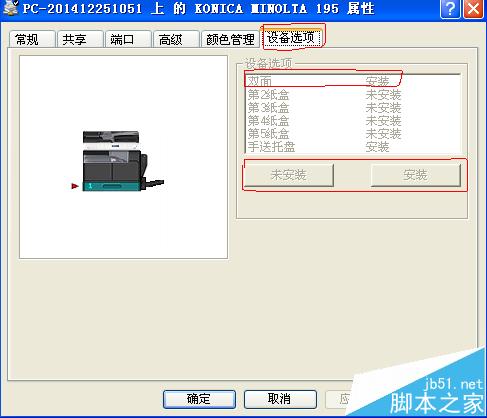The width and height of the screenshot is (487, 418).
Task: Open the 共享 tab
Action: pos(80,39)
